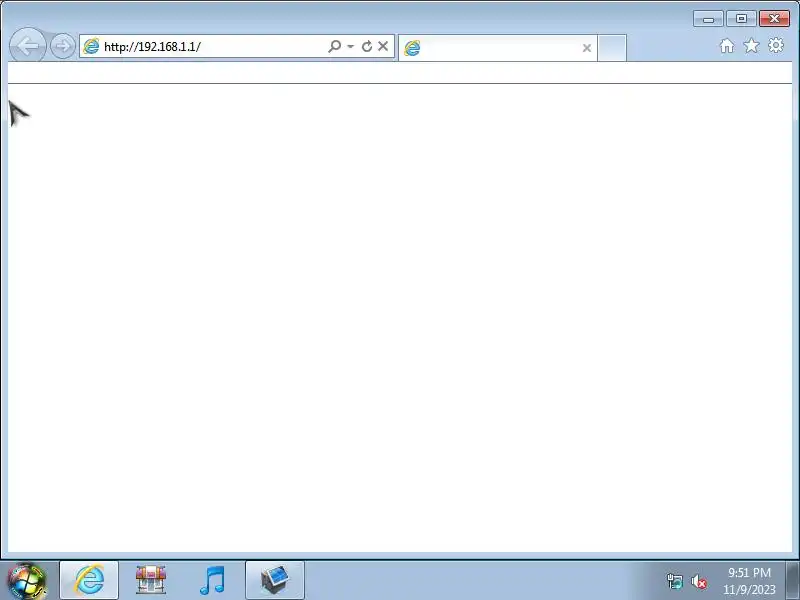Image resolution: width=800 pixels, height=600 pixels.
Task: Close the current tab with its X
Action: point(587,48)
